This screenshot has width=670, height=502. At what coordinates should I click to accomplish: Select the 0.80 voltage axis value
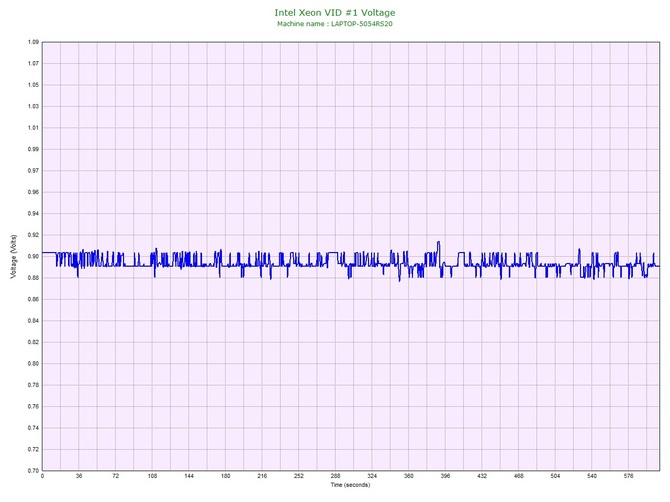coord(33,364)
